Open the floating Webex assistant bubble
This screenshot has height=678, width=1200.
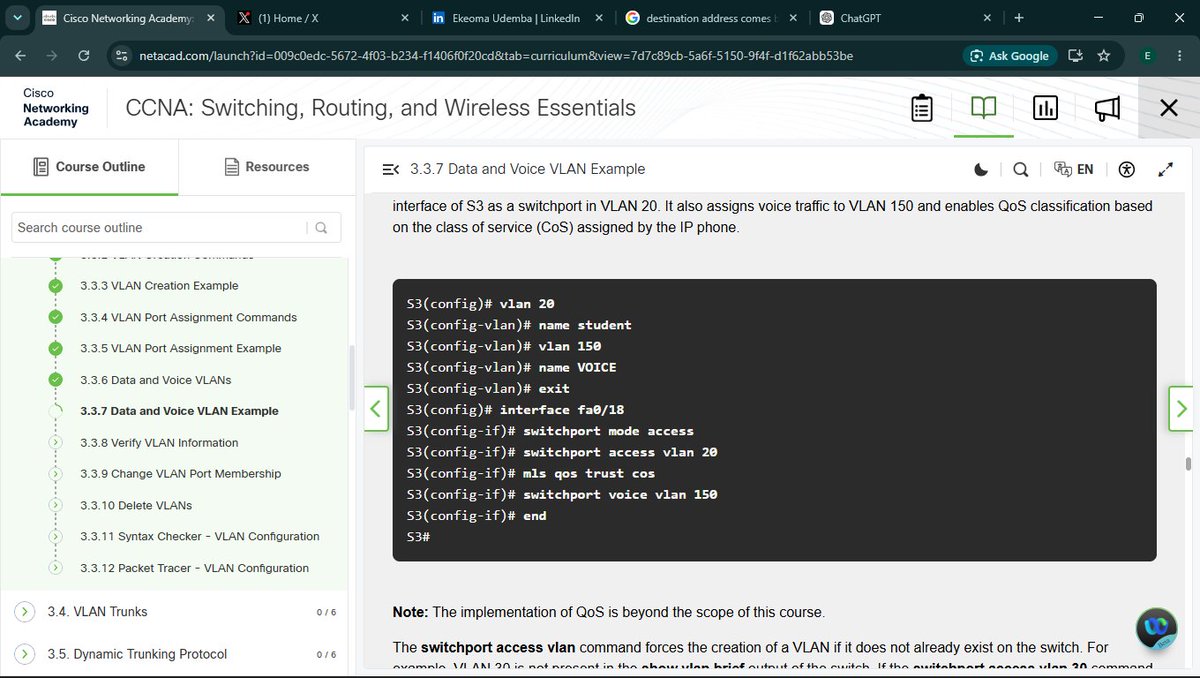coord(1157,627)
